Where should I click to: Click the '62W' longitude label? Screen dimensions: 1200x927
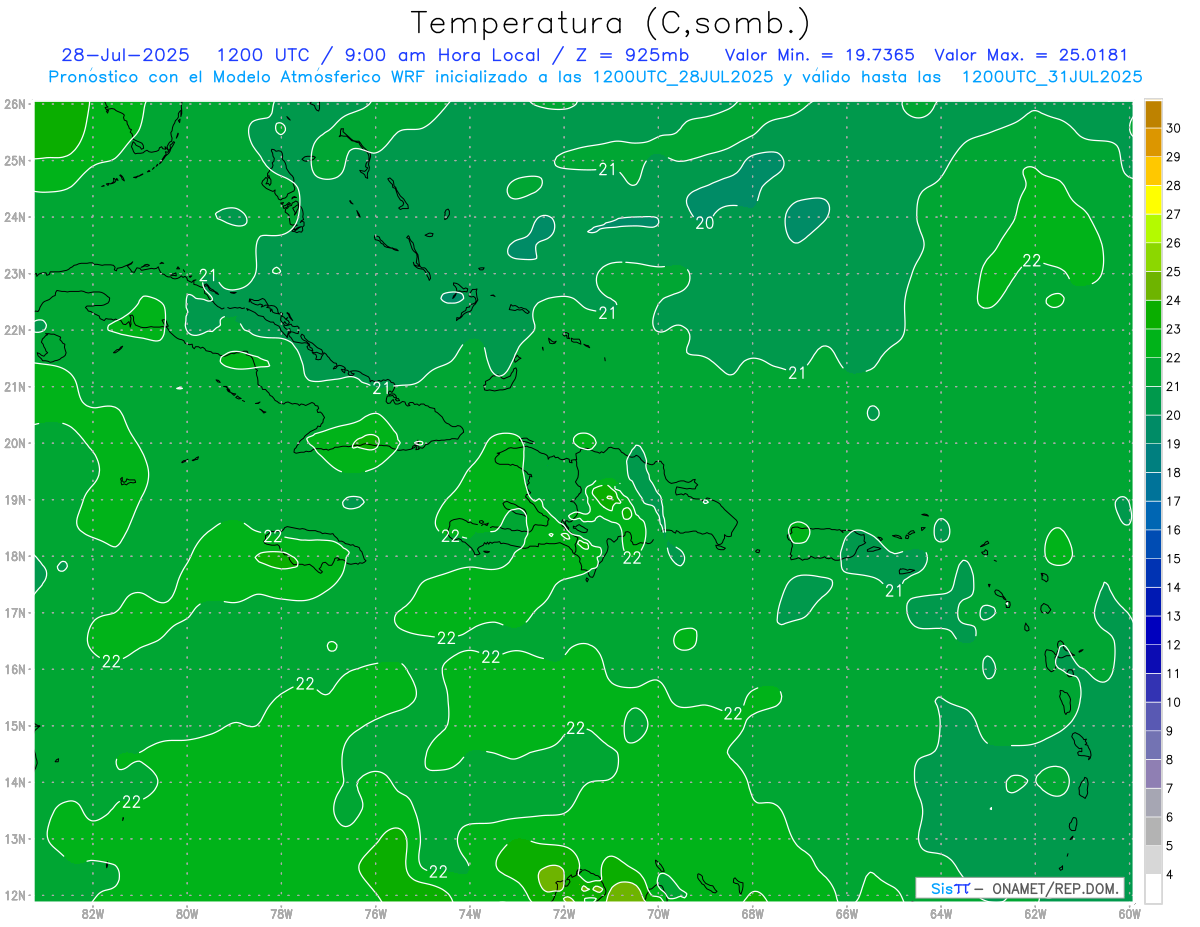(1035, 912)
